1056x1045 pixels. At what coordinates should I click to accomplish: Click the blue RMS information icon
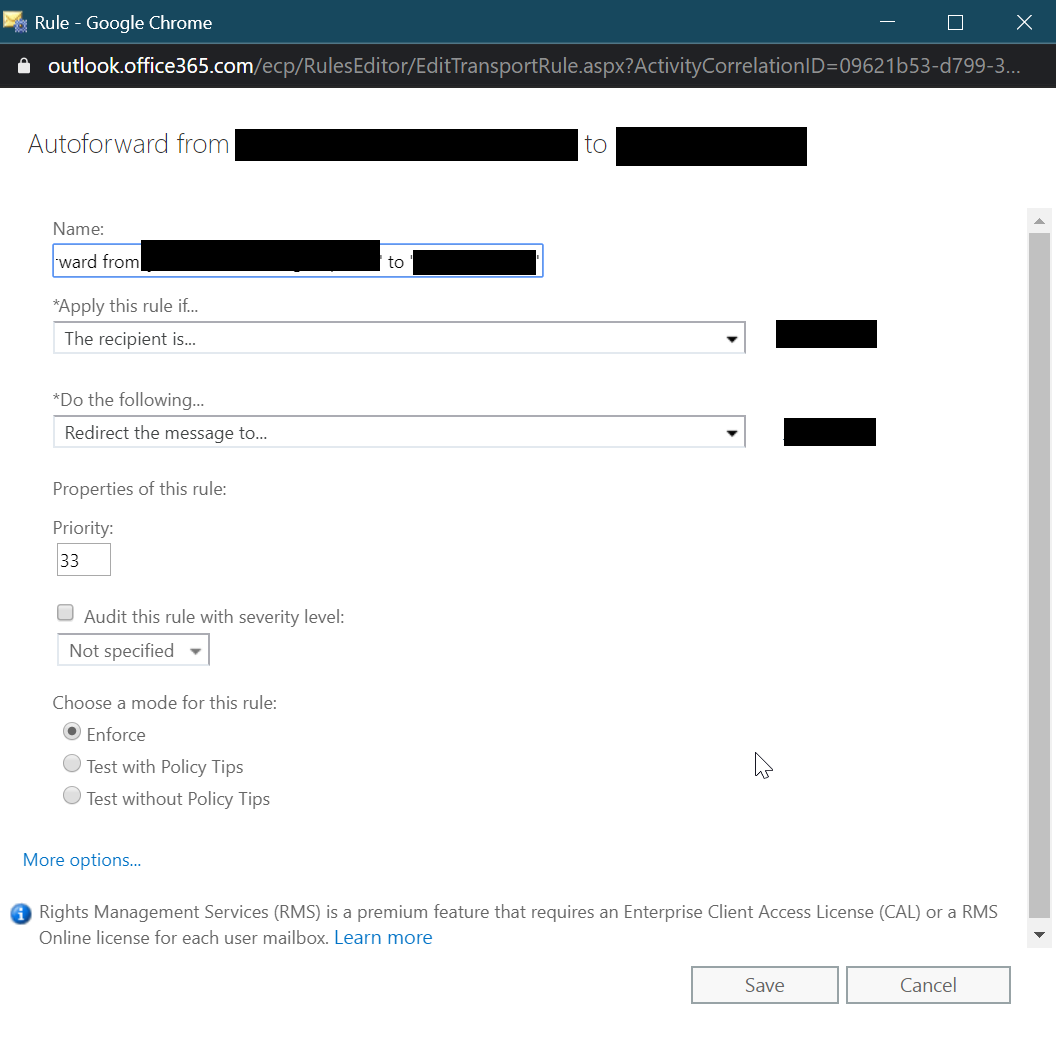click(x=20, y=913)
